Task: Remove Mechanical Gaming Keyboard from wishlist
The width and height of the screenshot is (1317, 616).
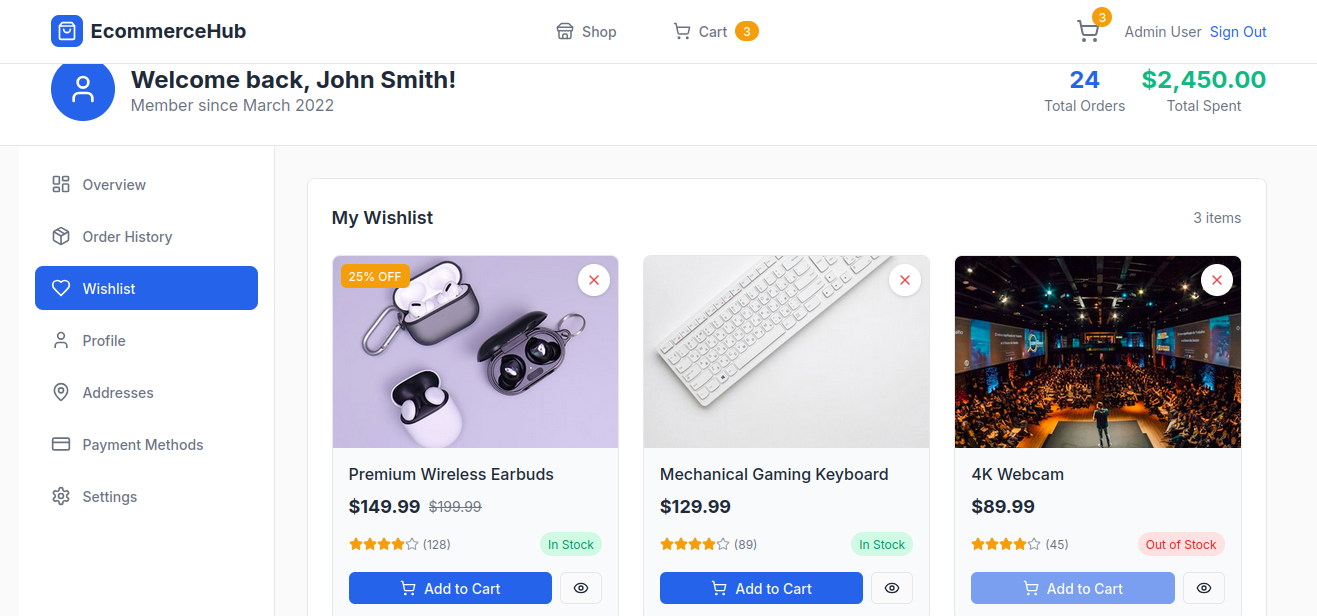Action: pyautogui.click(x=905, y=280)
